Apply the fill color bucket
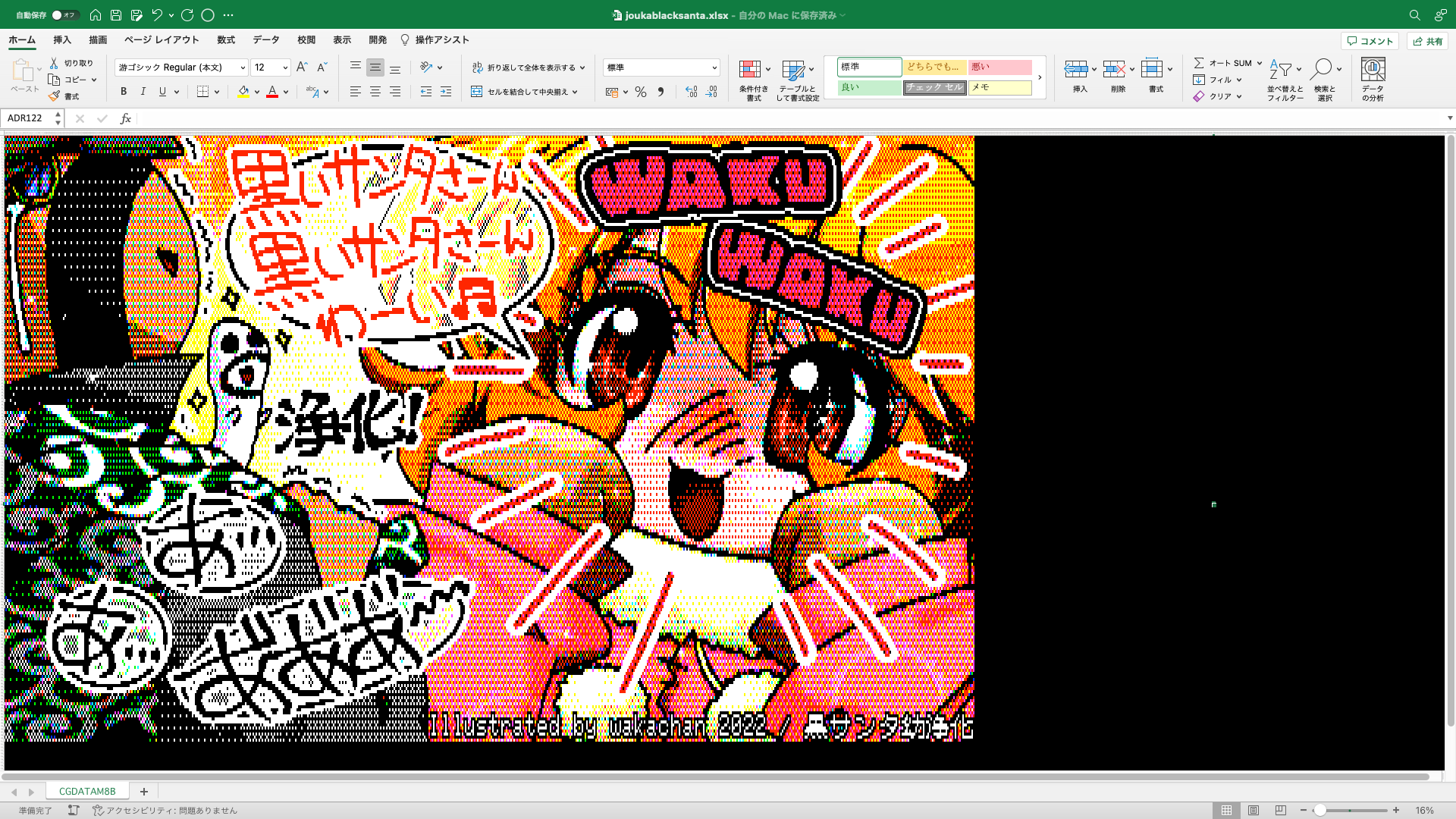The width and height of the screenshot is (1456, 819). click(243, 92)
